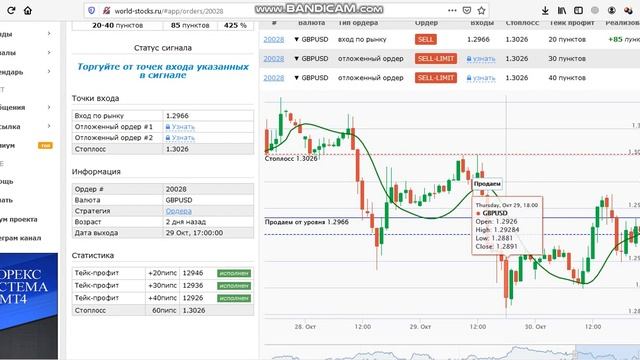
Task: Open browser downloads arrow icon
Action: (x=545, y=11)
